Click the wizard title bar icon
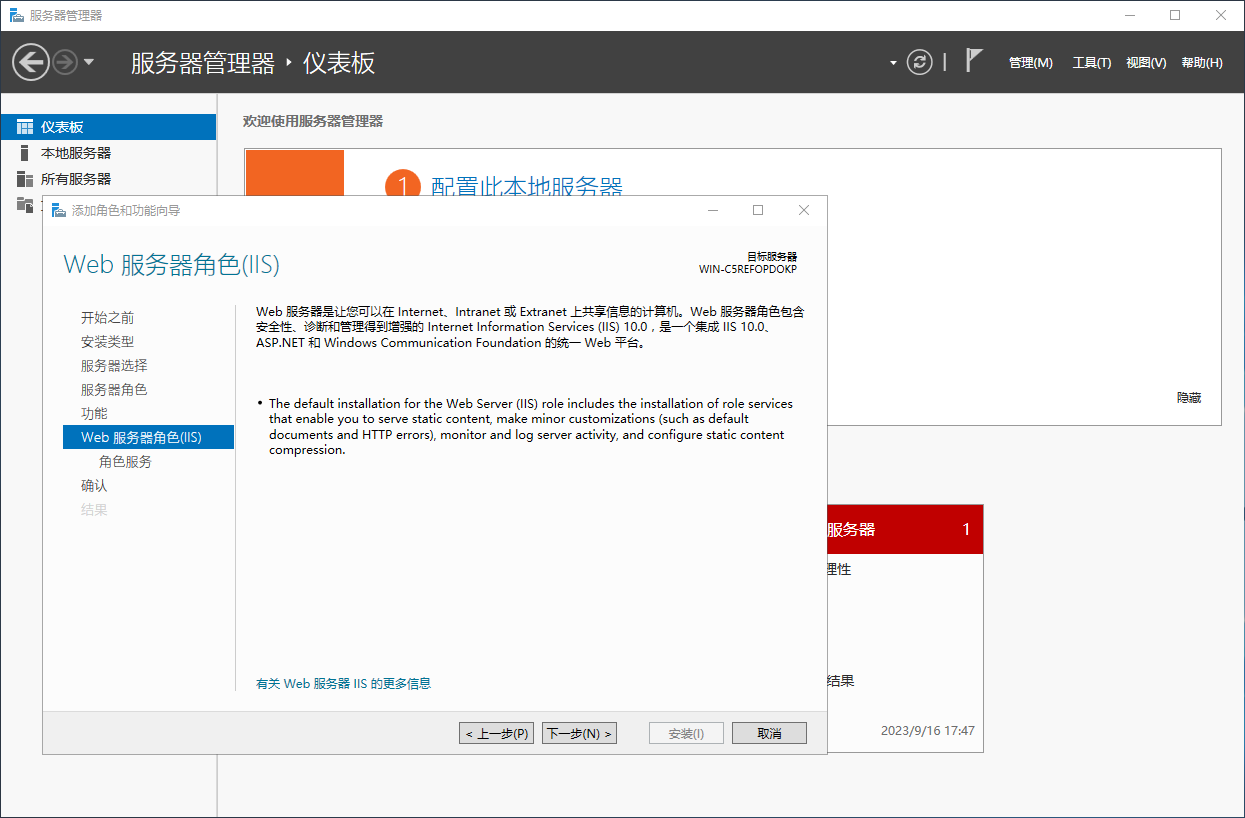 coord(58,210)
